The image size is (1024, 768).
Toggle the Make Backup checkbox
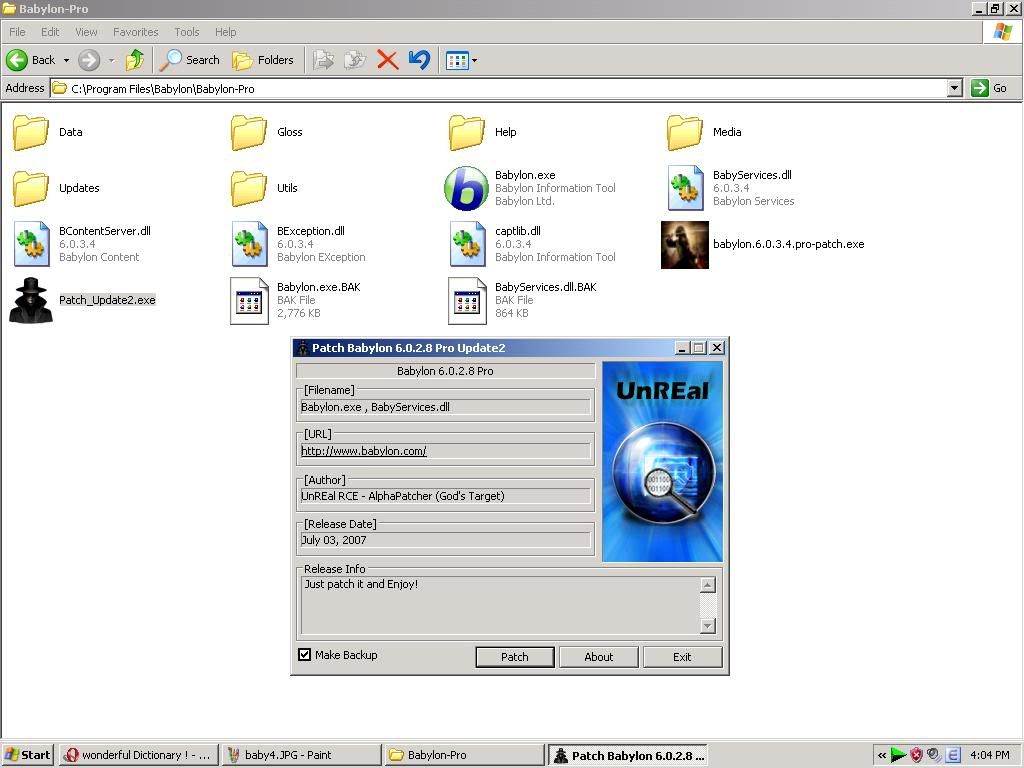(305, 655)
